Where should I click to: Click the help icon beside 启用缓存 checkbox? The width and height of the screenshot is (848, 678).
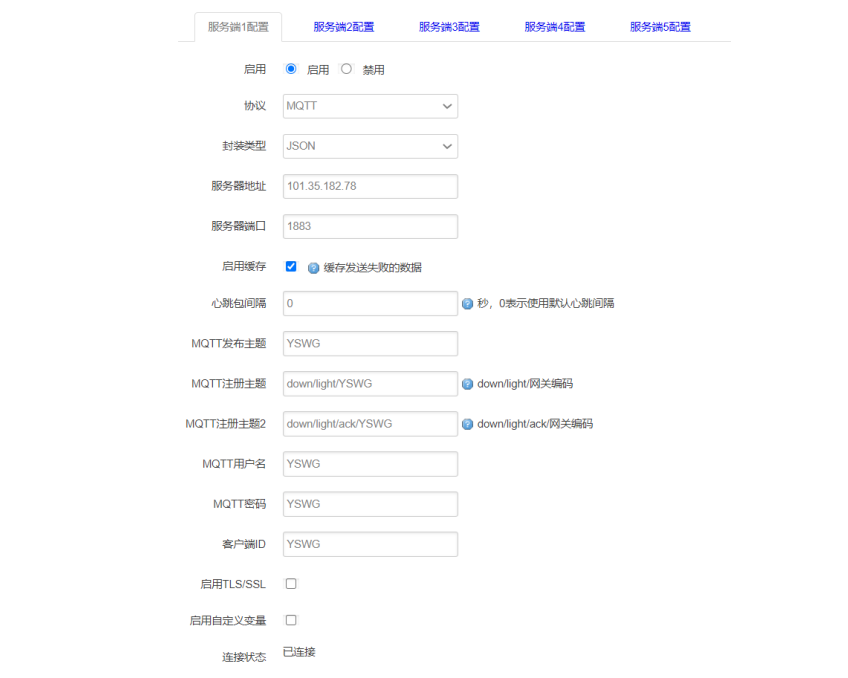point(312,266)
